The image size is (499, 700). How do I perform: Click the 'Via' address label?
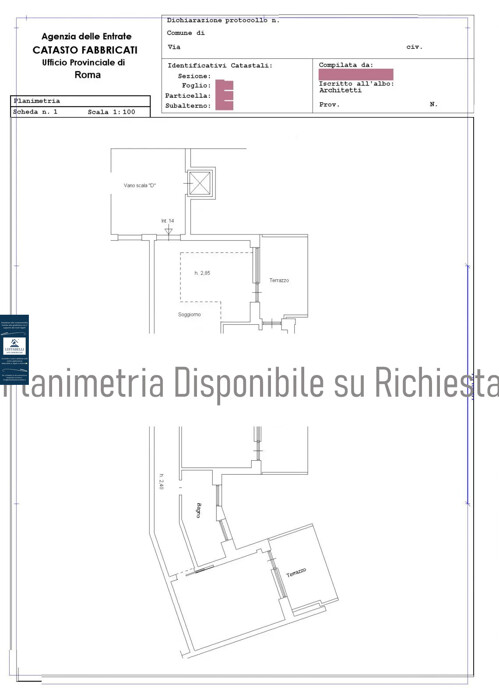174,47
